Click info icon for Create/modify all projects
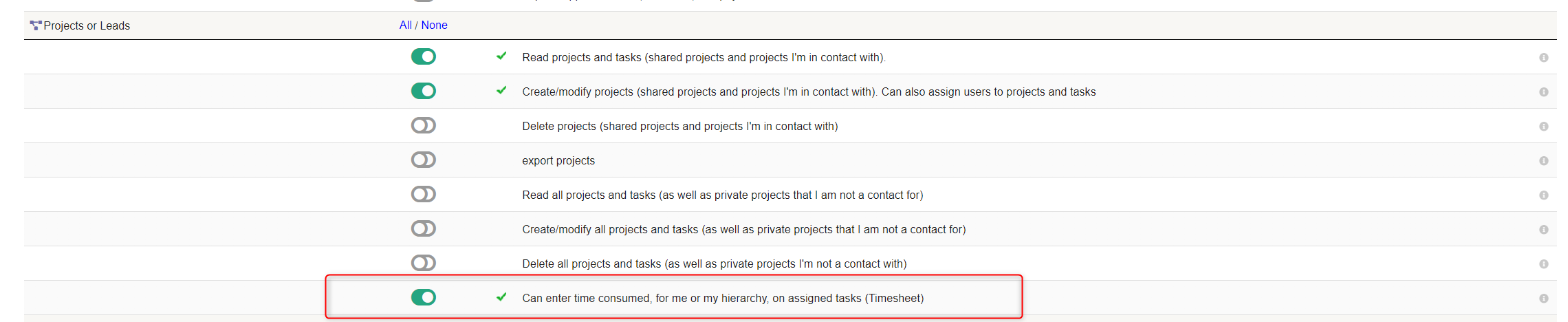 coord(1544,230)
